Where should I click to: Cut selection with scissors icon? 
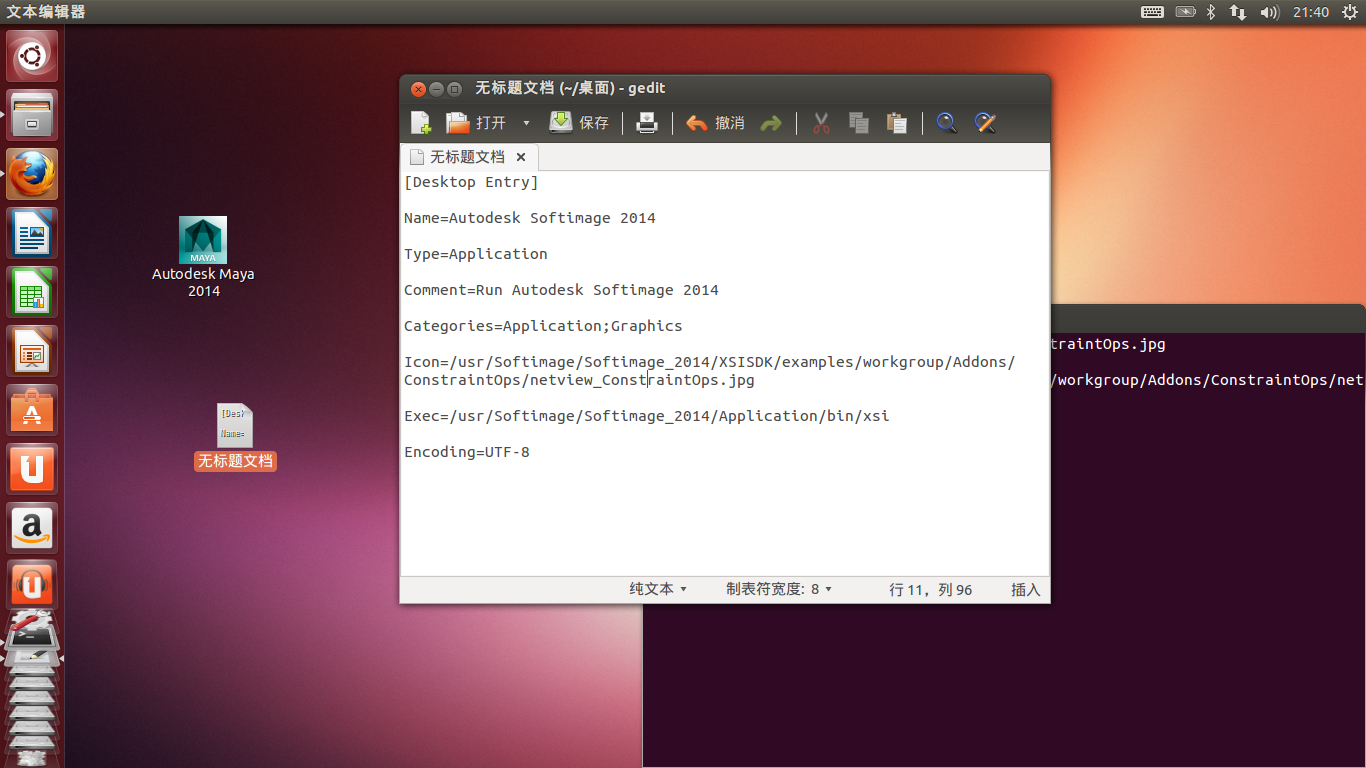pyautogui.click(x=821, y=123)
